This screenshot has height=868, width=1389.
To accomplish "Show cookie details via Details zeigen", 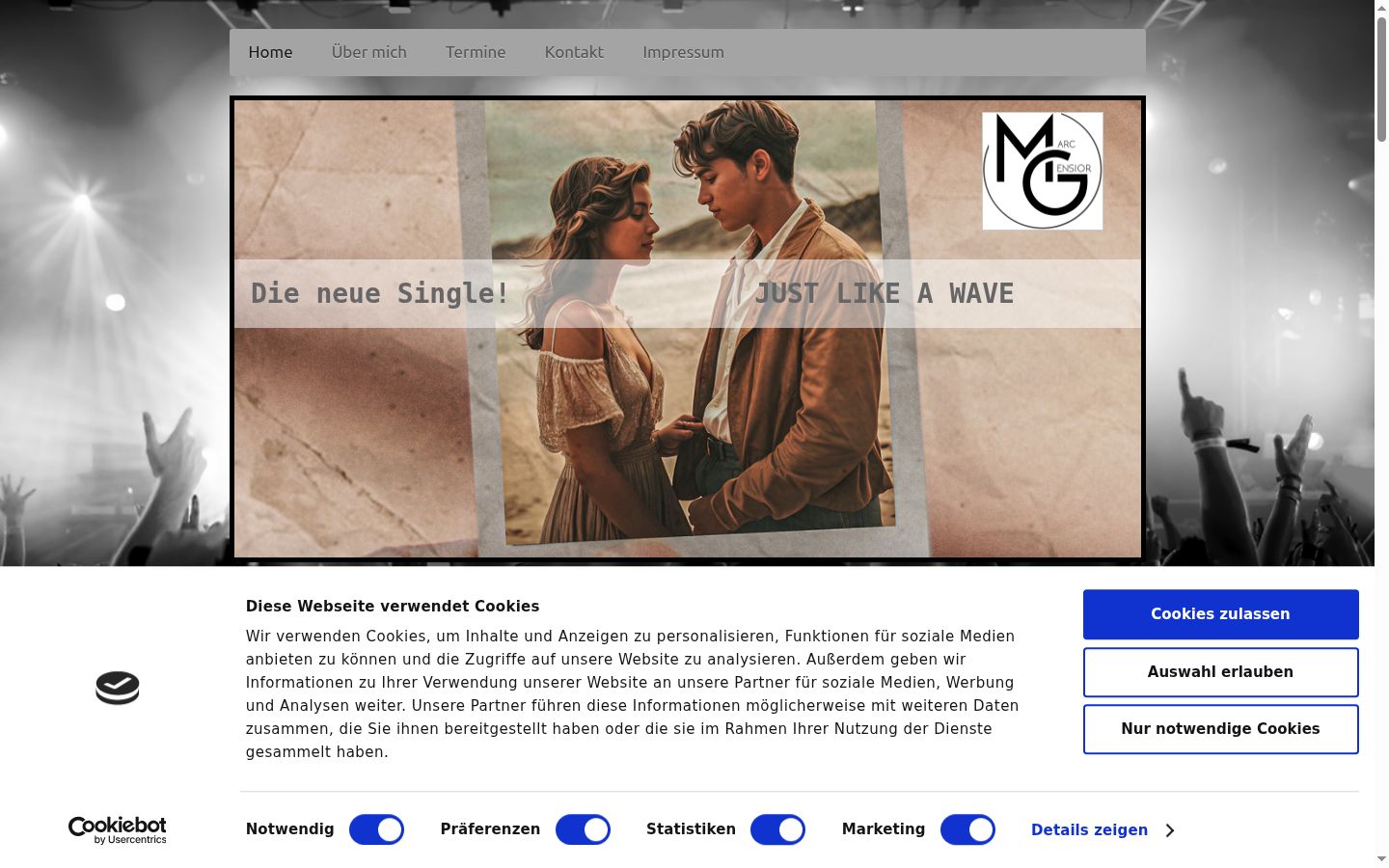I will 1089,830.
